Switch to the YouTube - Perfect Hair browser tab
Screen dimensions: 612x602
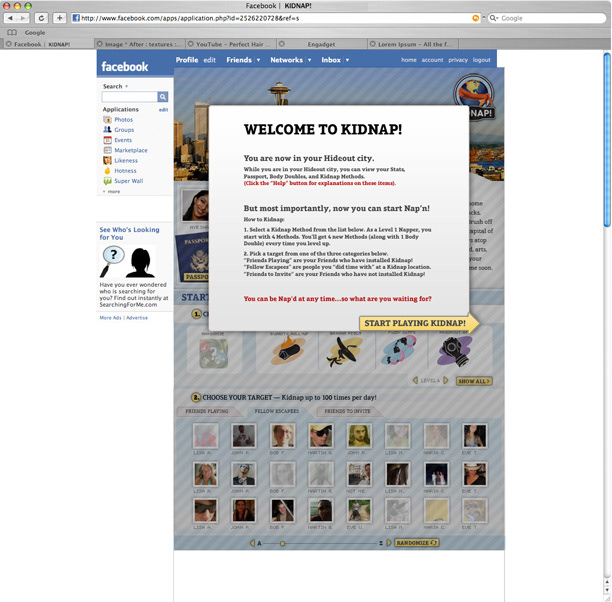click(x=231, y=44)
